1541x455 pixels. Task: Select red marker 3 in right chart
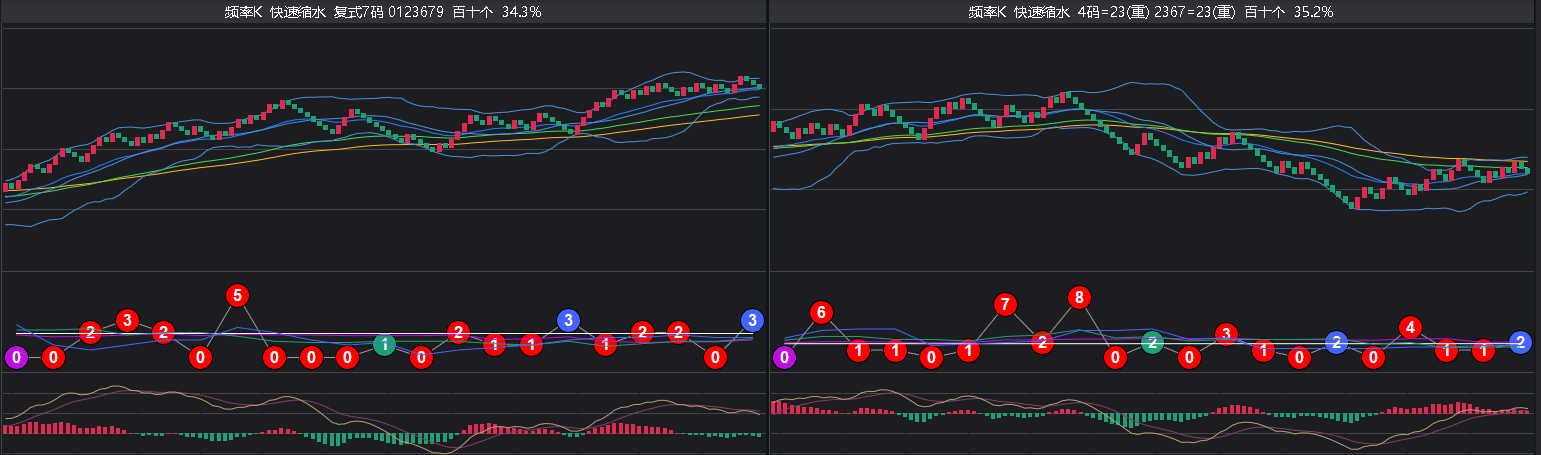tap(1225, 334)
